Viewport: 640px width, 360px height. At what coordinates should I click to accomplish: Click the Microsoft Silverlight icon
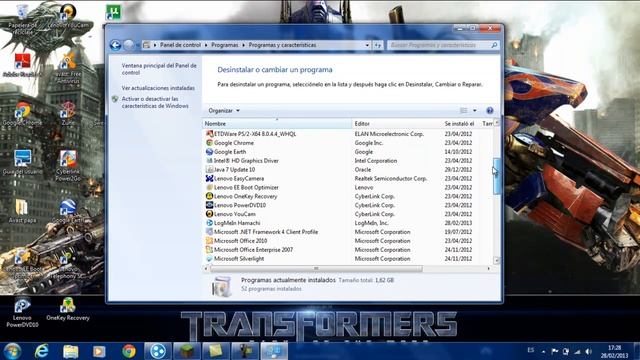[209, 259]
